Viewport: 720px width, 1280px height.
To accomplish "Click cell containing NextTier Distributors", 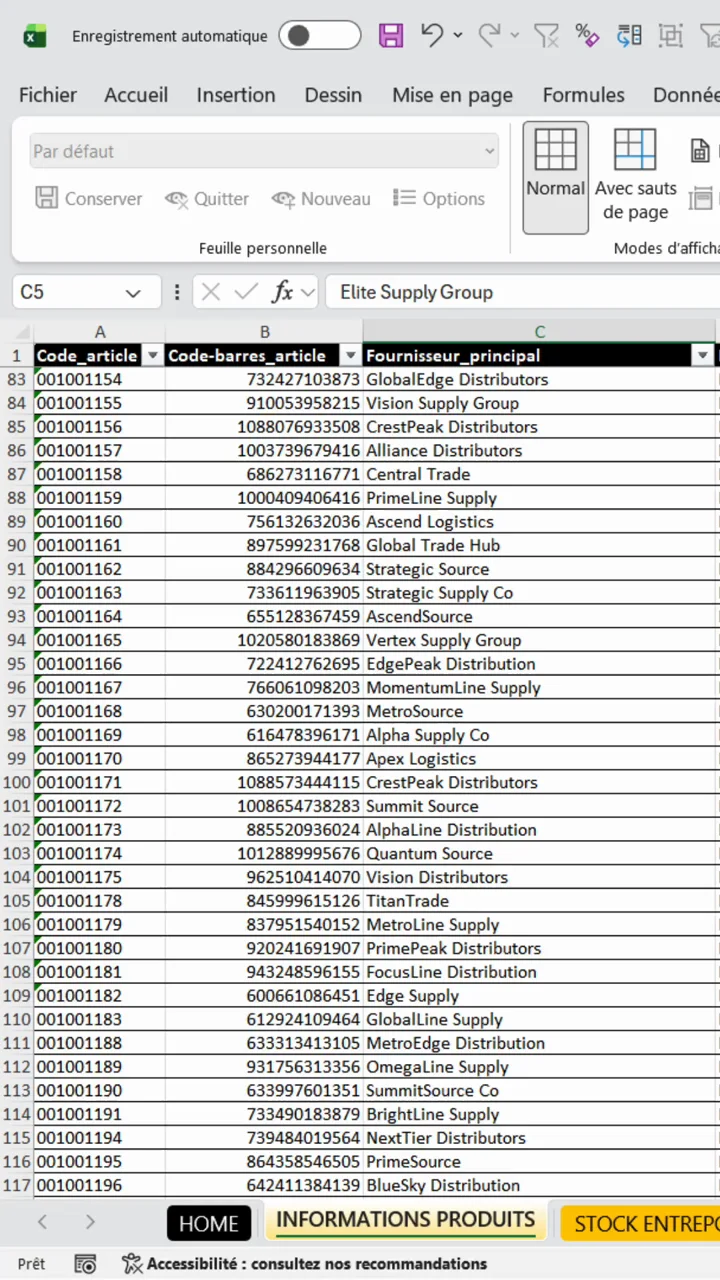I will coord(540,1138).
